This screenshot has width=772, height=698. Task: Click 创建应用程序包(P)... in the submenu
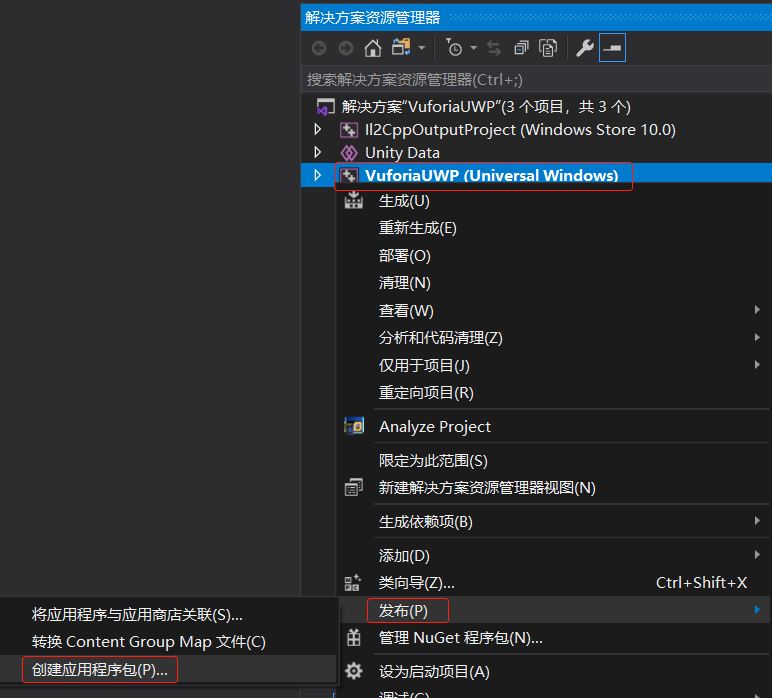click(x=167, y=670)
